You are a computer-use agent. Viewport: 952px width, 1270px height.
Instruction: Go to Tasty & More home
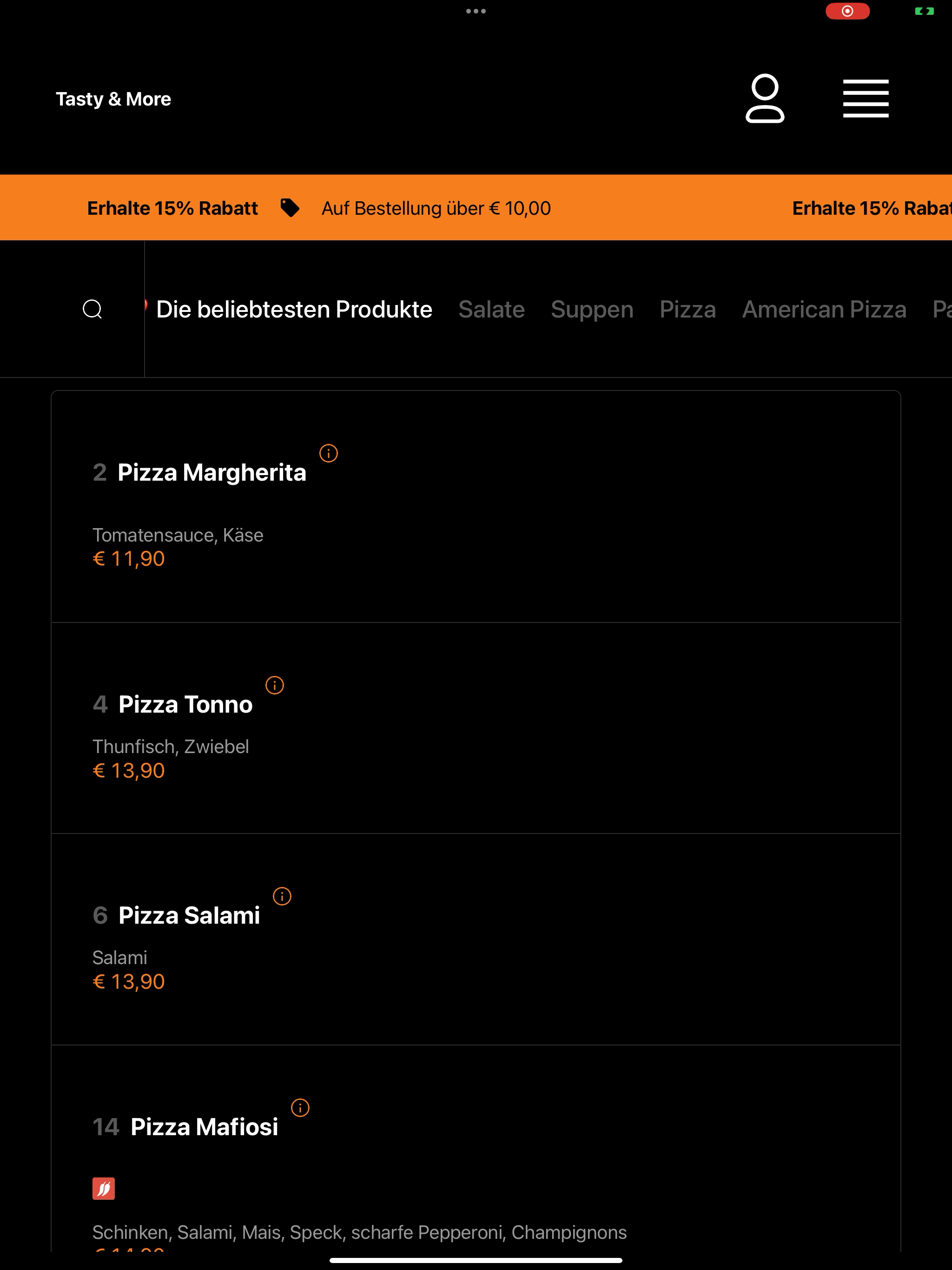click(x=113, y=99)
